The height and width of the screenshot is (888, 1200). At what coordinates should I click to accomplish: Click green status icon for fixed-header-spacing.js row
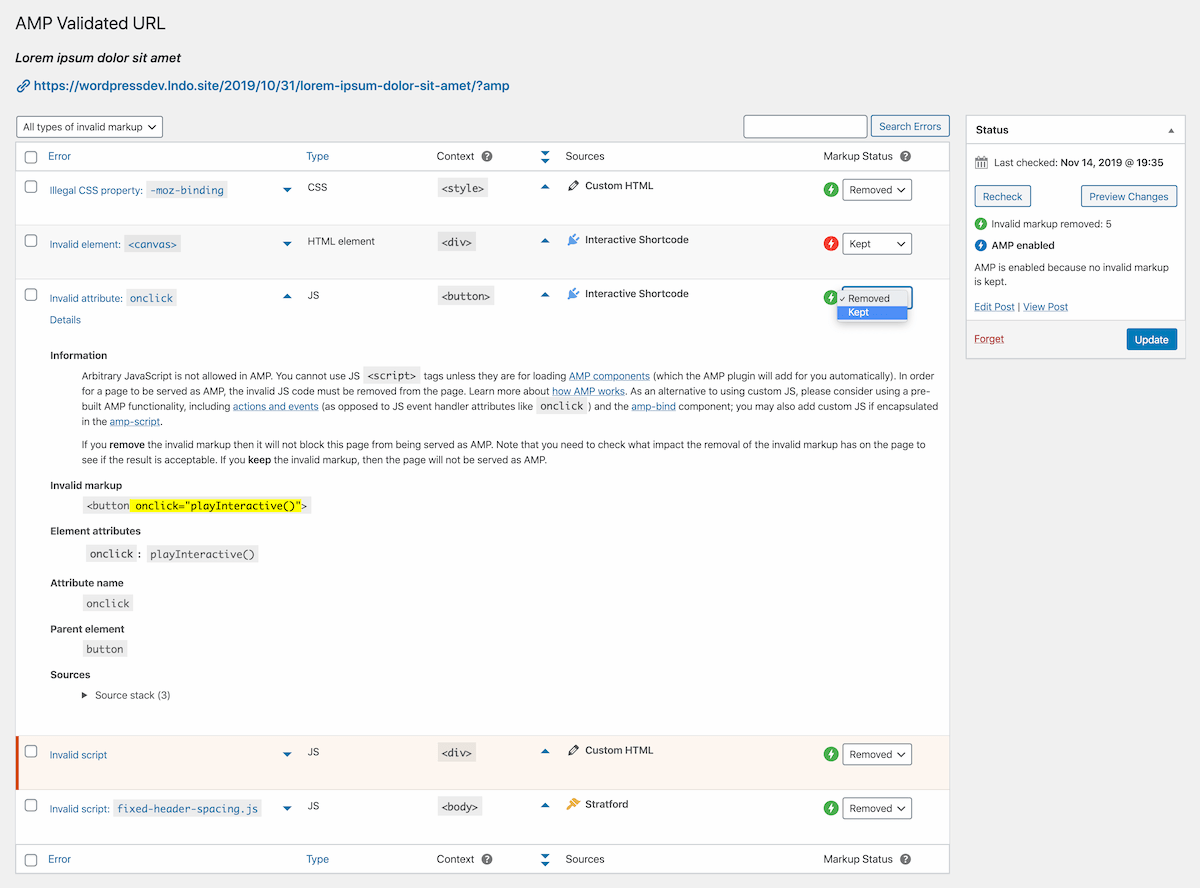tap(830, 808)
